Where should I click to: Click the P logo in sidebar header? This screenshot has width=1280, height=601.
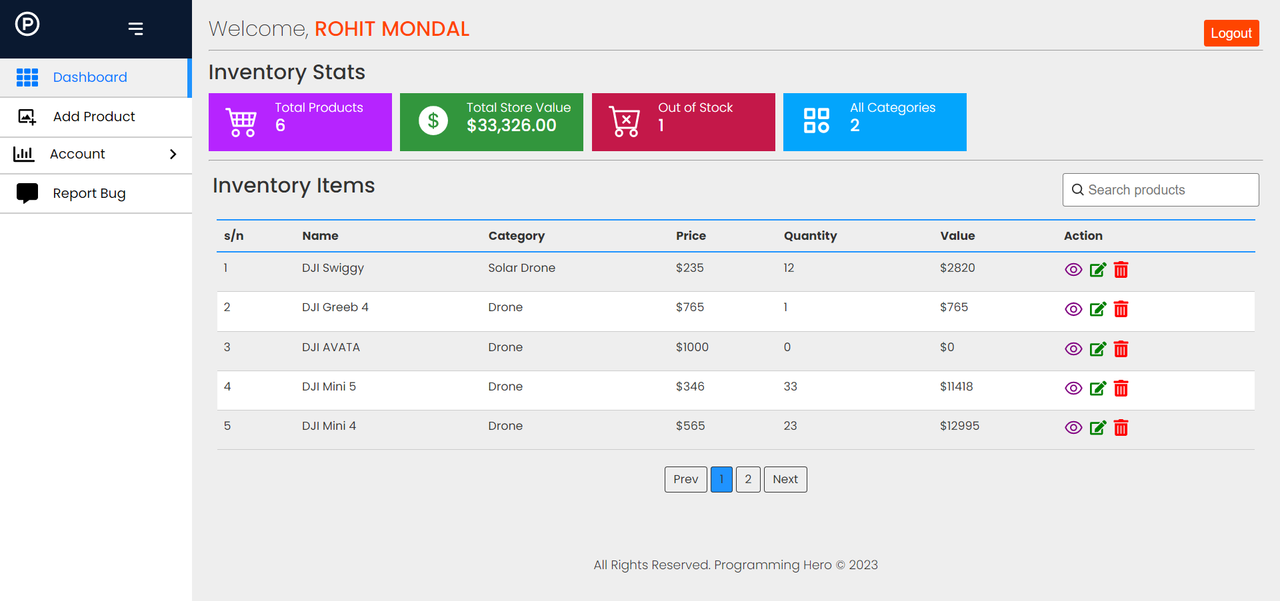27,23
